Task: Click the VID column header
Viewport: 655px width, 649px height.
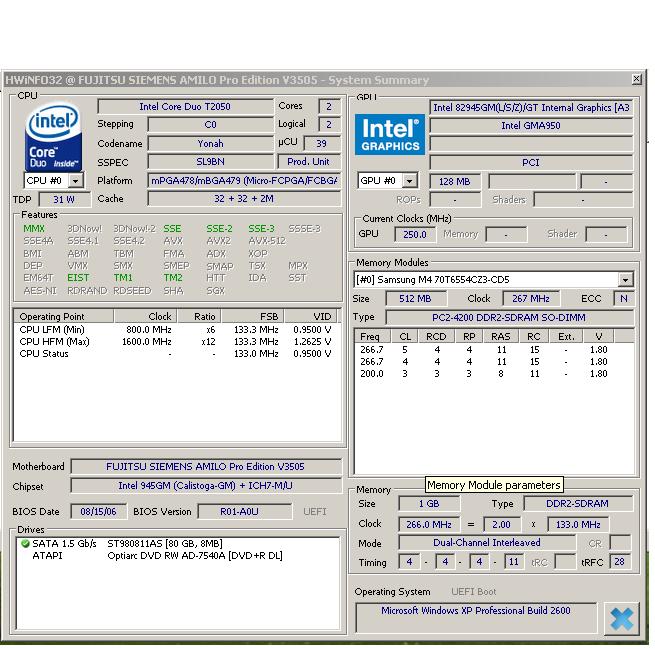Action: [x=311, y=316]
